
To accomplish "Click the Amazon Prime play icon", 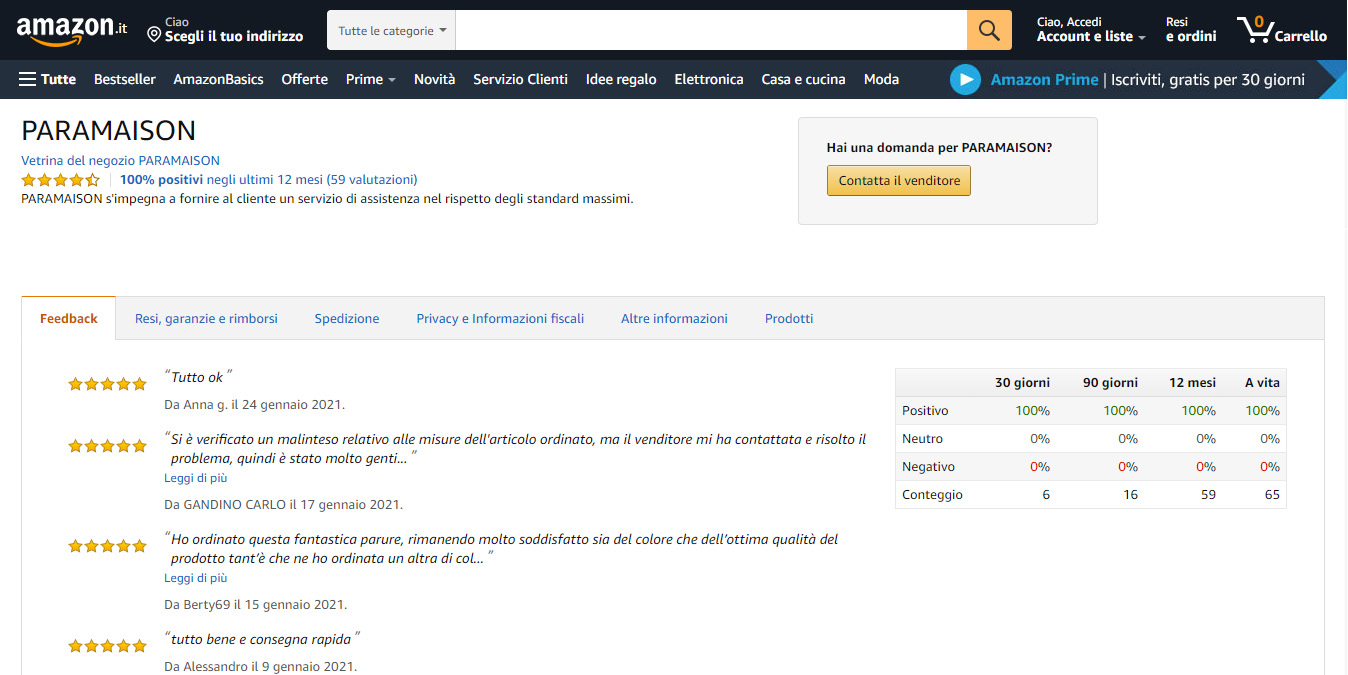I will (965, 80).
